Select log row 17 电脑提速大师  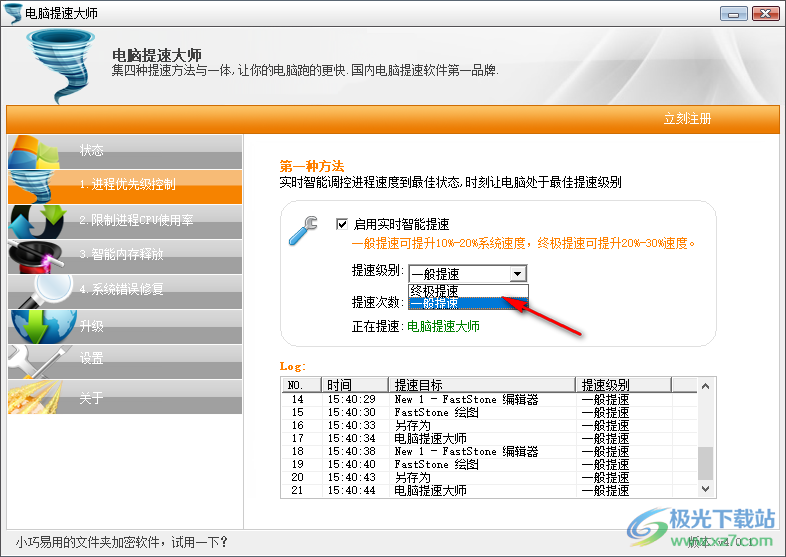point(430,438)
